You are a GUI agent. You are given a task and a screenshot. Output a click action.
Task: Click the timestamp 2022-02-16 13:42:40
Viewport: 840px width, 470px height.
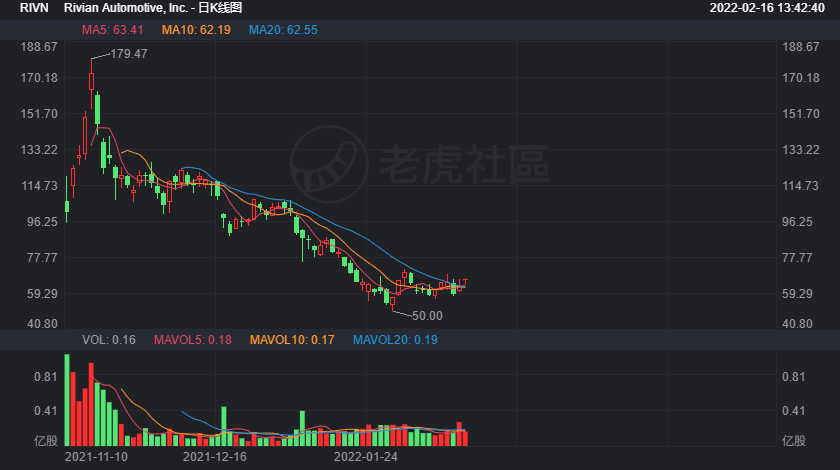[x=767, y=8]
